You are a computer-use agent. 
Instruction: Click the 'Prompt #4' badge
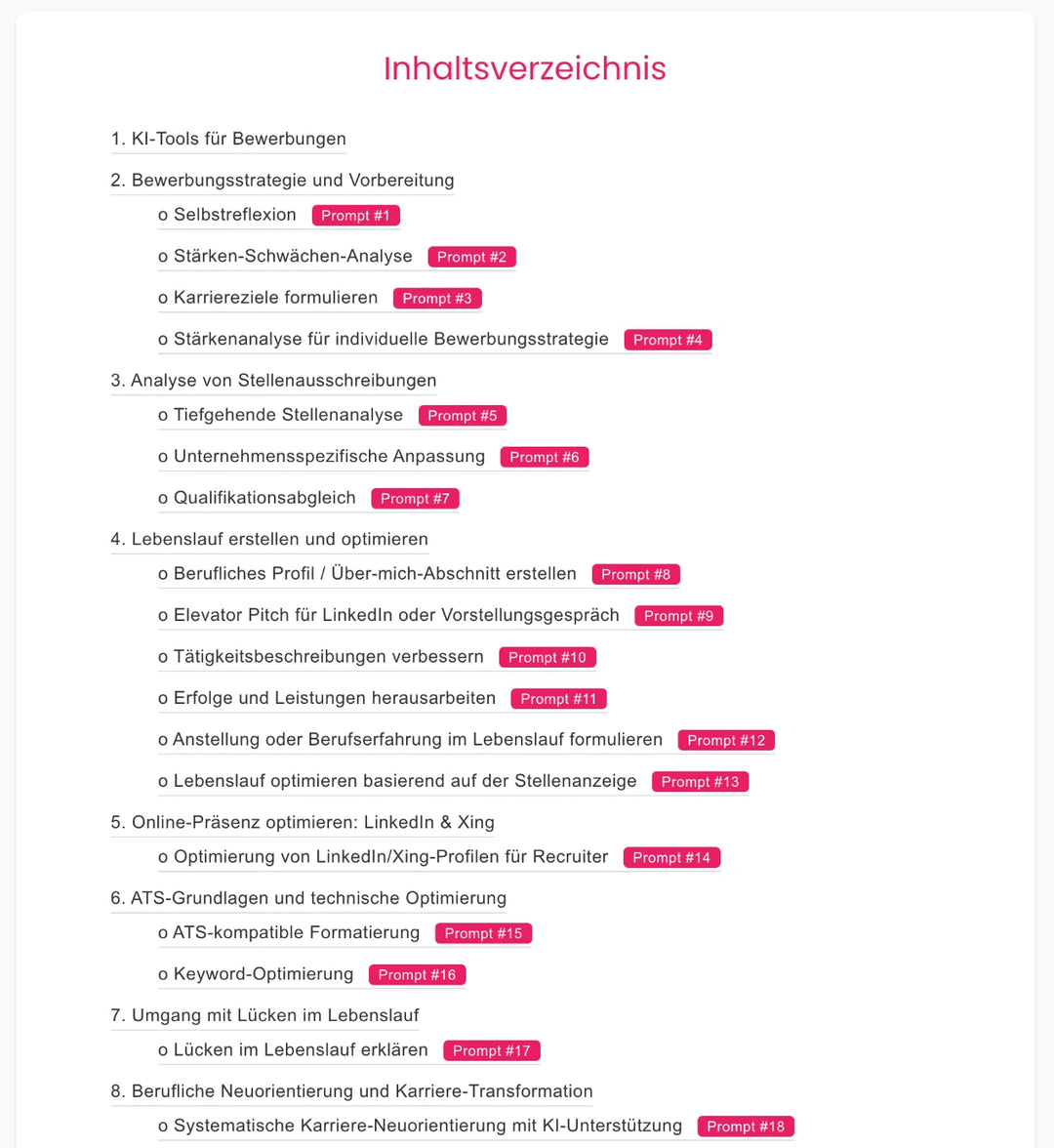(x=668, y=340)
